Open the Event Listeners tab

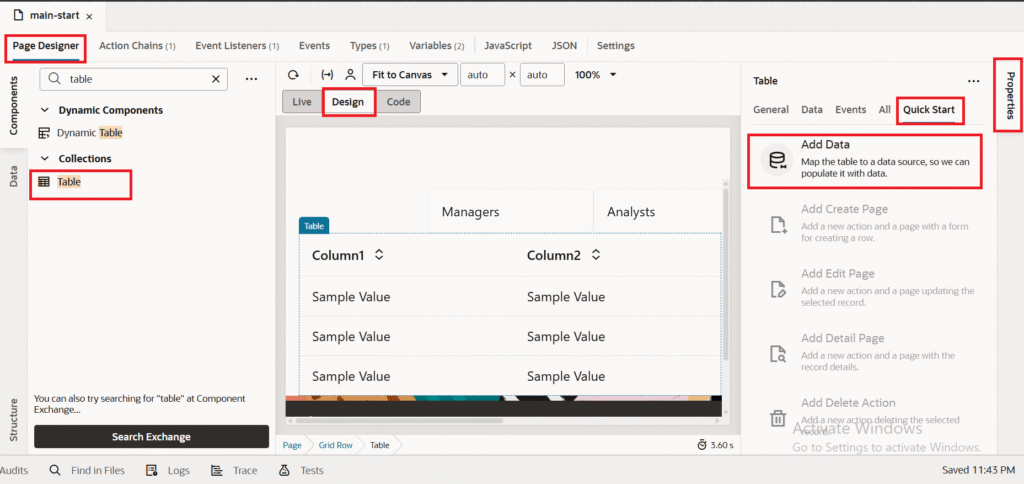coord(237,46)
